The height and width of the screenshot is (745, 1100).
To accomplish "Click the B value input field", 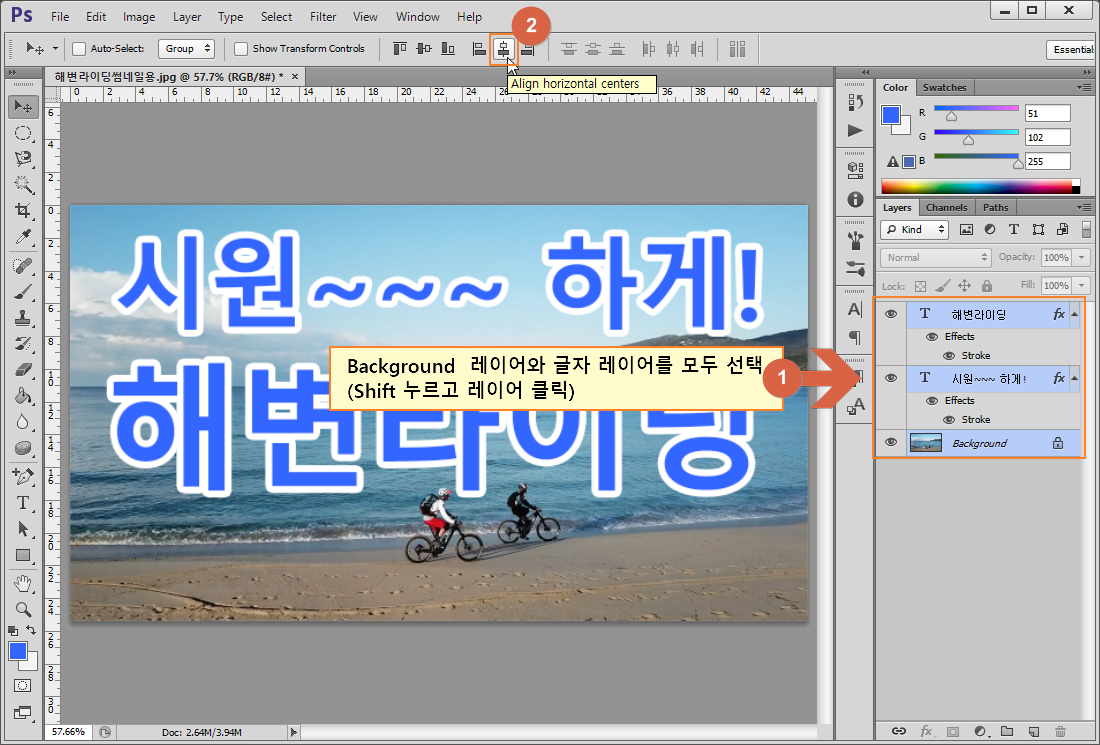I will point(1048,161).
